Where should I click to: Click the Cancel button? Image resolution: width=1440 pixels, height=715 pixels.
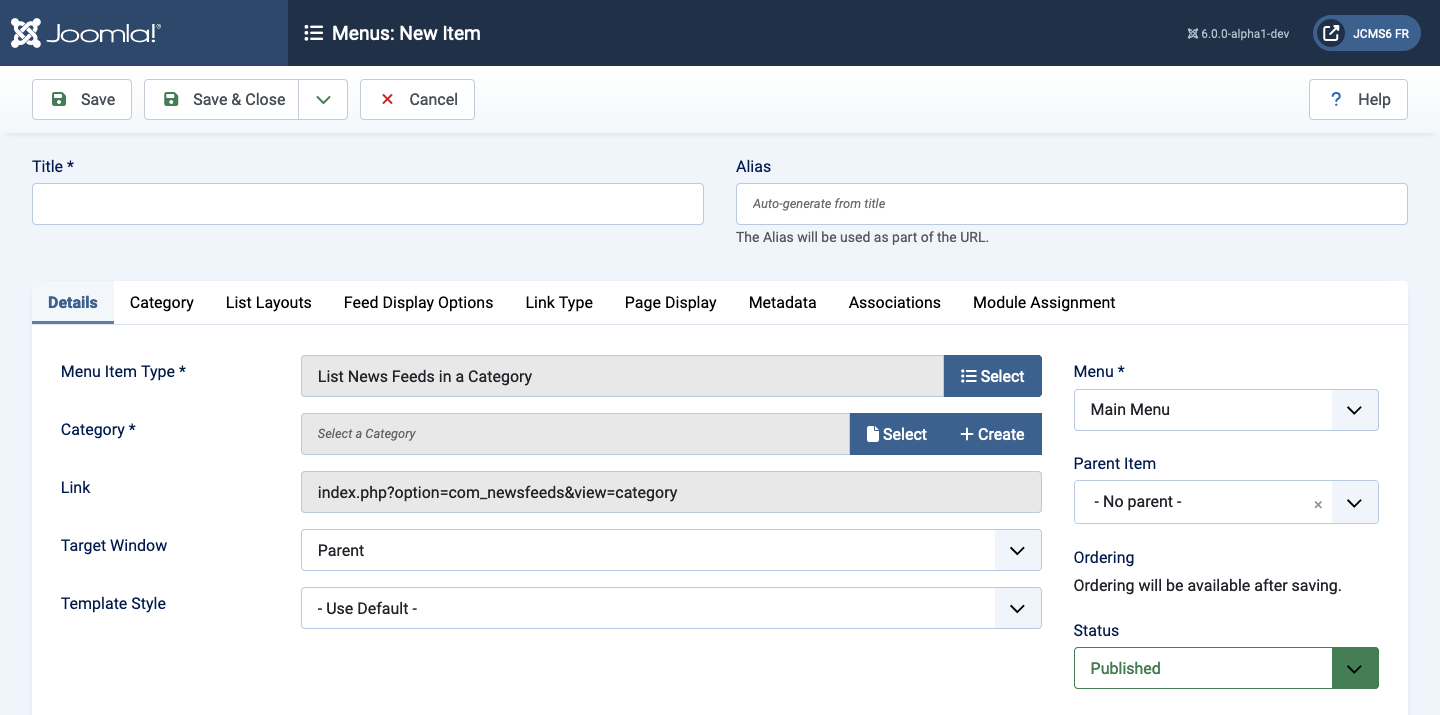point(416,99)
